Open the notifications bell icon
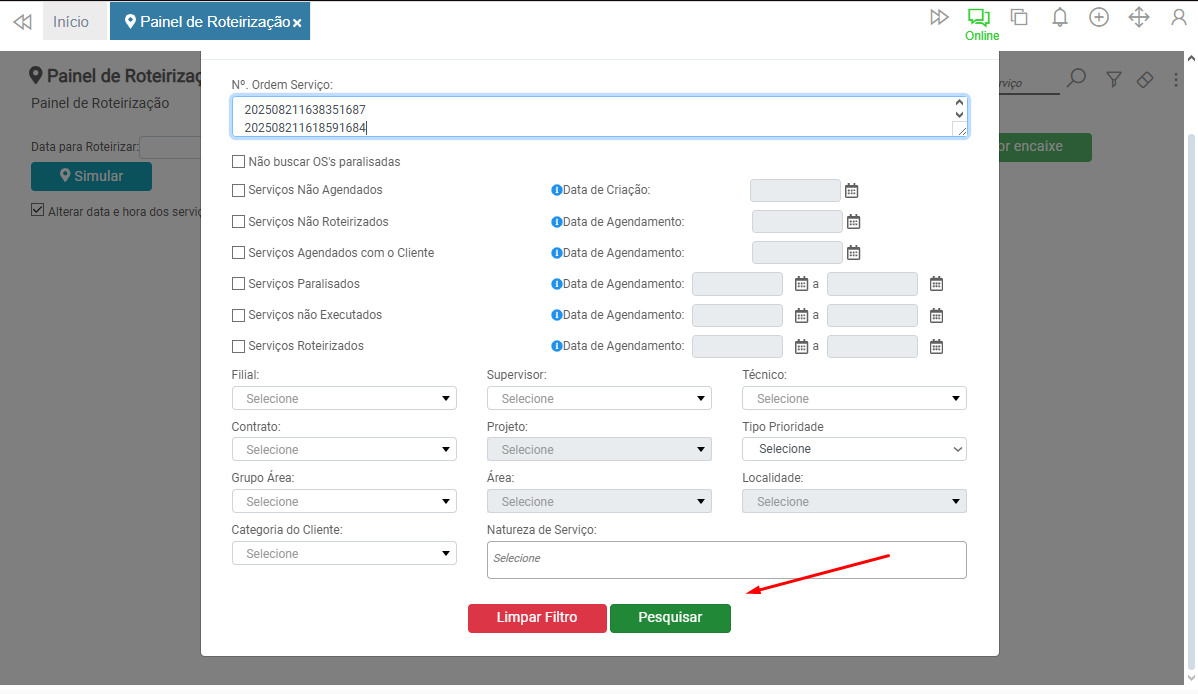This screenshot has height=694, width=1198. (x=1059, y=18)
